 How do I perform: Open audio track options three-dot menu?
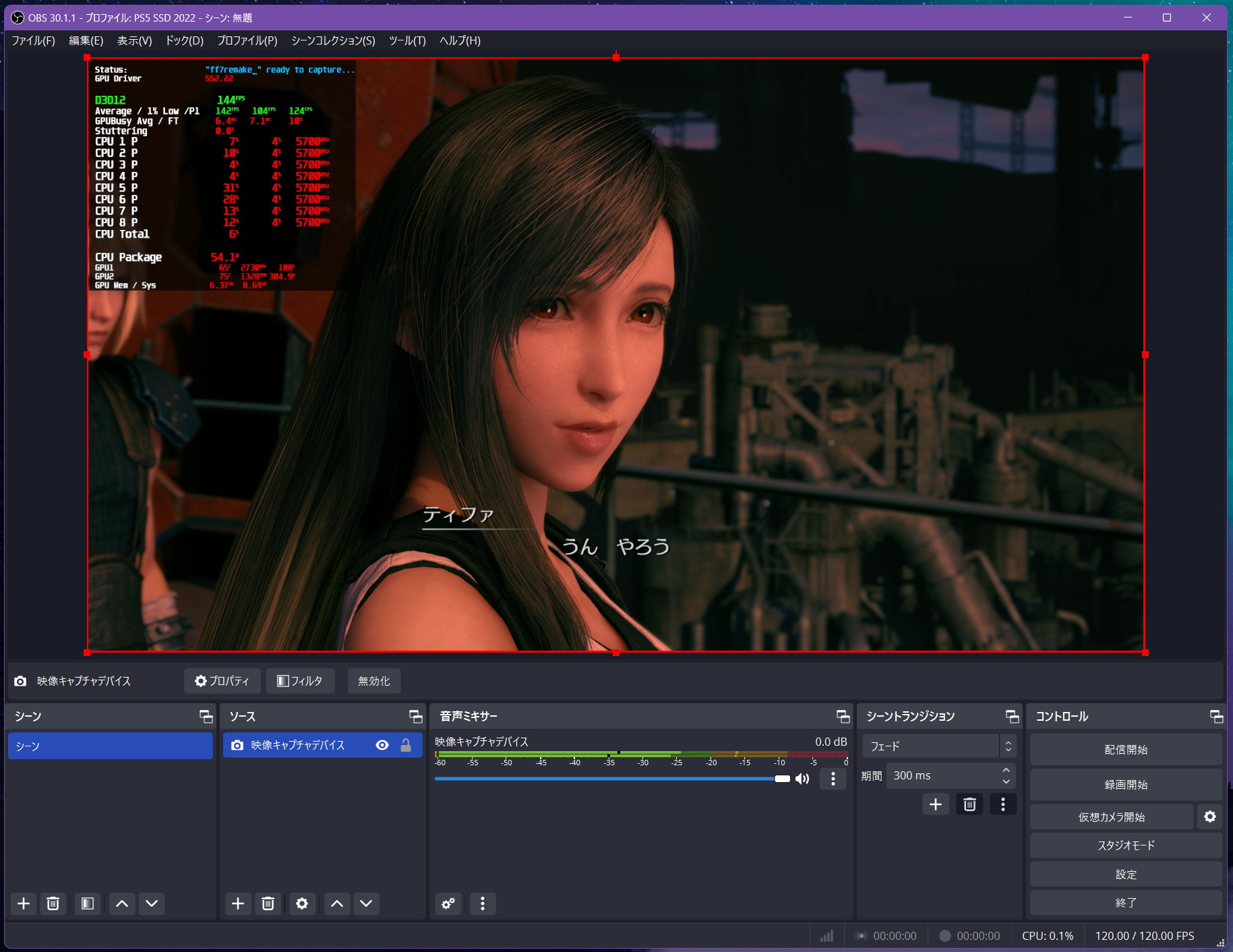tap(833, 779)
